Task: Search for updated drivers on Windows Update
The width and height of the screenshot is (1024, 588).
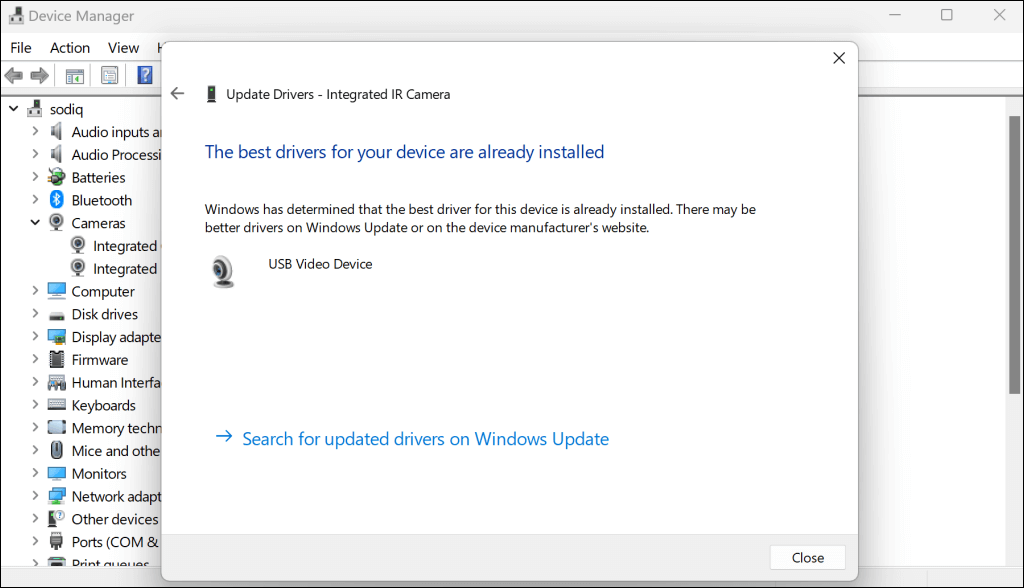Action: click(425, 439)
